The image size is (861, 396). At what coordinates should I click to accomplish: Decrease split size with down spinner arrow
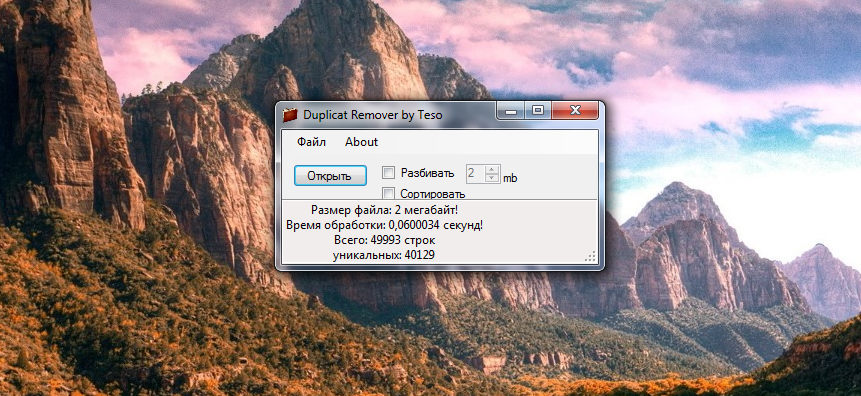tap(492, 178)
